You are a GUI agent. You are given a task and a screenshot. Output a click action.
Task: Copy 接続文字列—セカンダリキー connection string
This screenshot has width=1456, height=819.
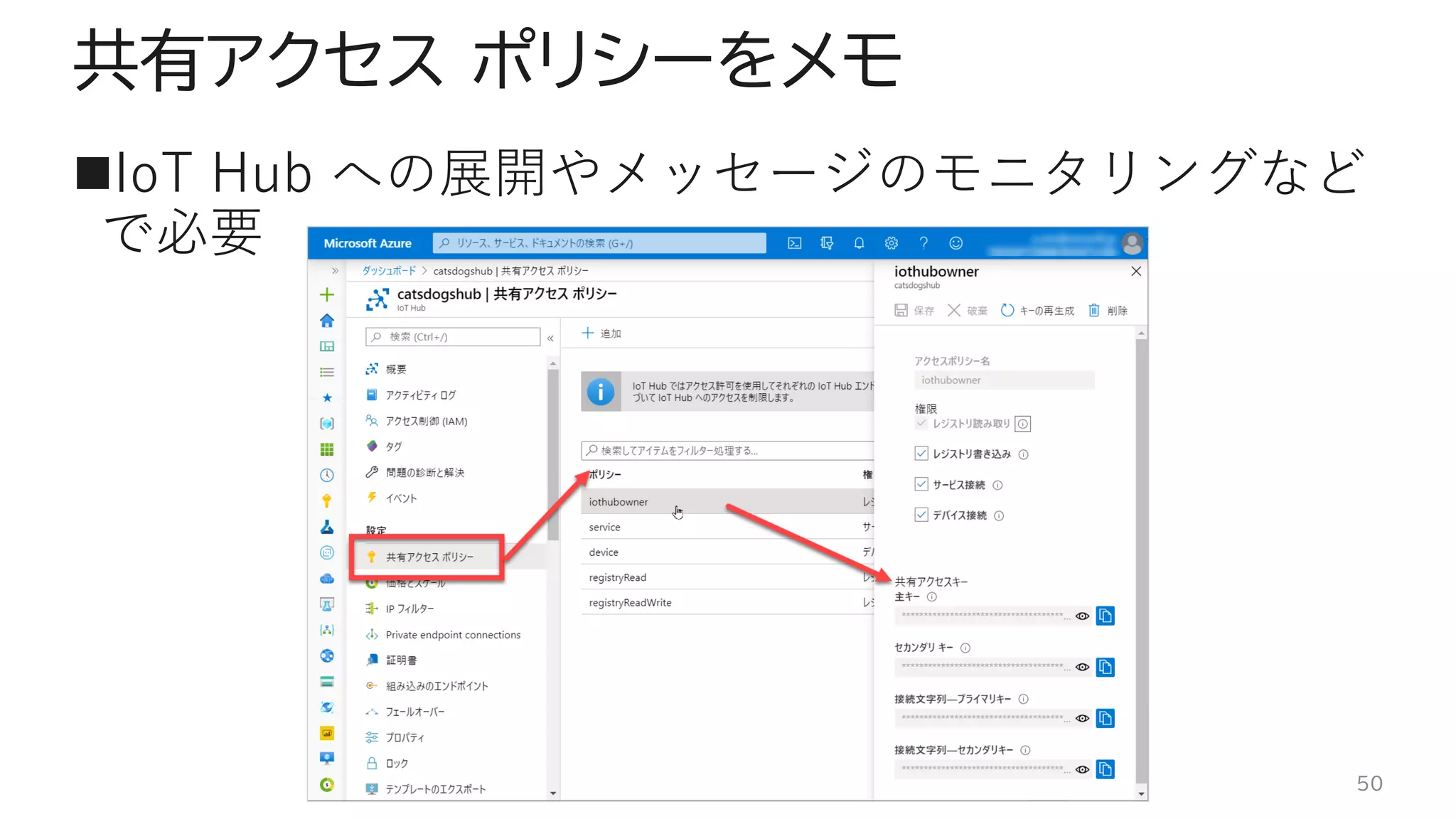(1106, 769)
